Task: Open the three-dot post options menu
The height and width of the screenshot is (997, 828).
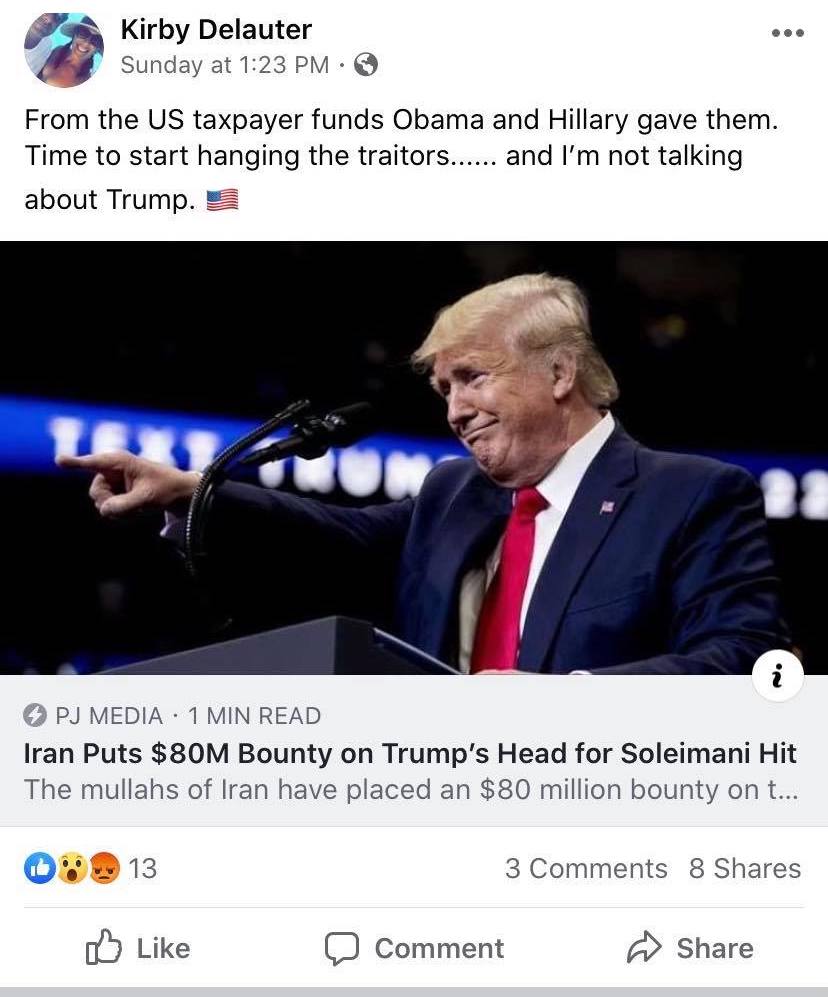Action: pyautogui.click(x=787, y=32)
